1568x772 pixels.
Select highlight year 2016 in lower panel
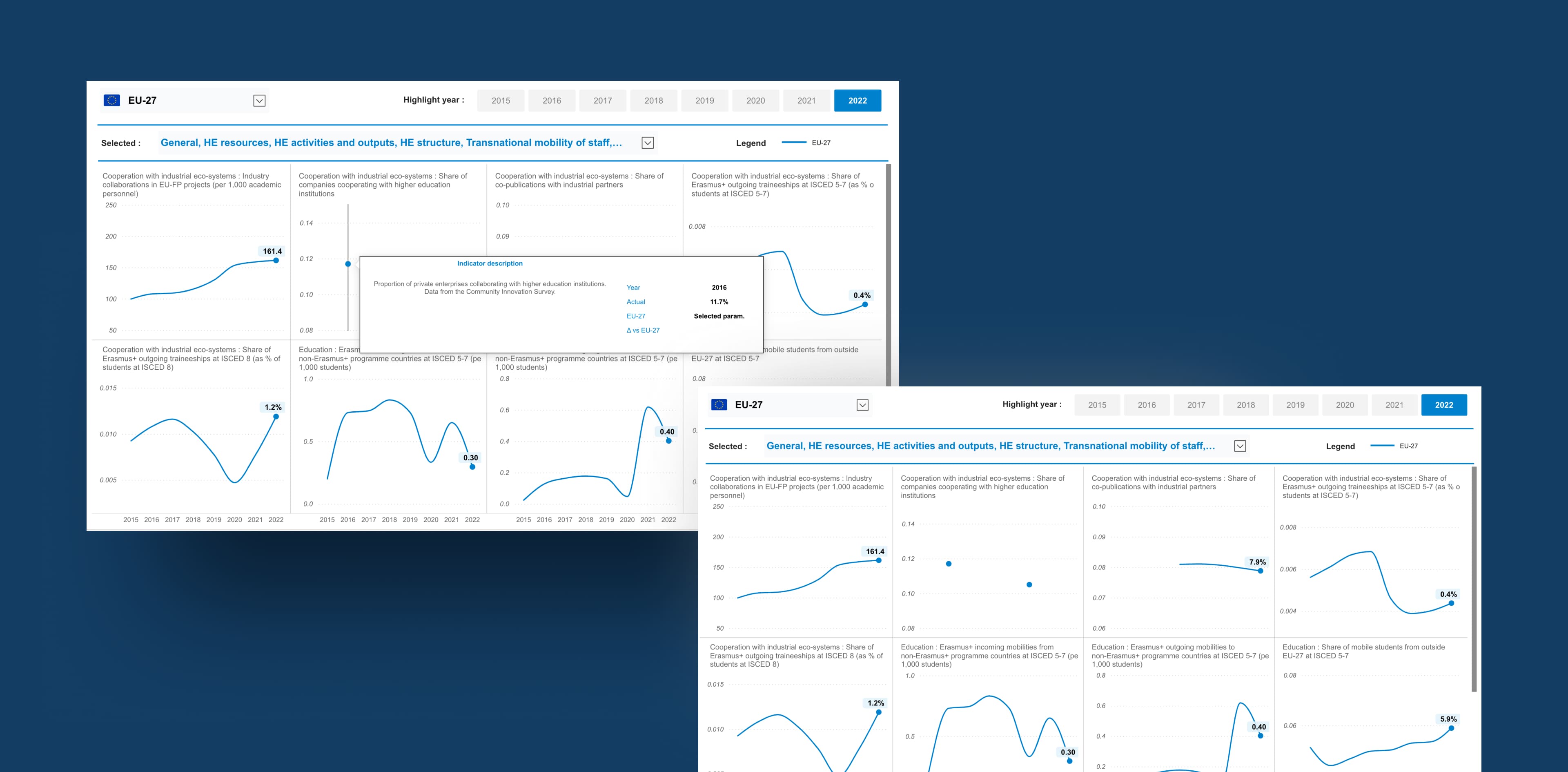click(1146, 405)
